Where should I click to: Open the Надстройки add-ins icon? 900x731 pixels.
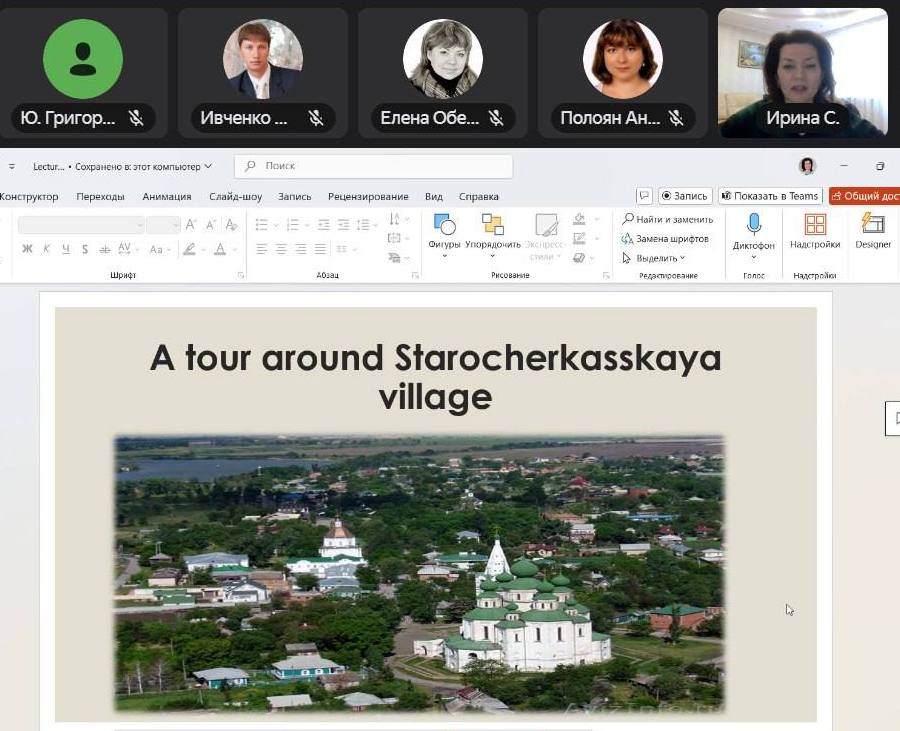click(815, 224)
